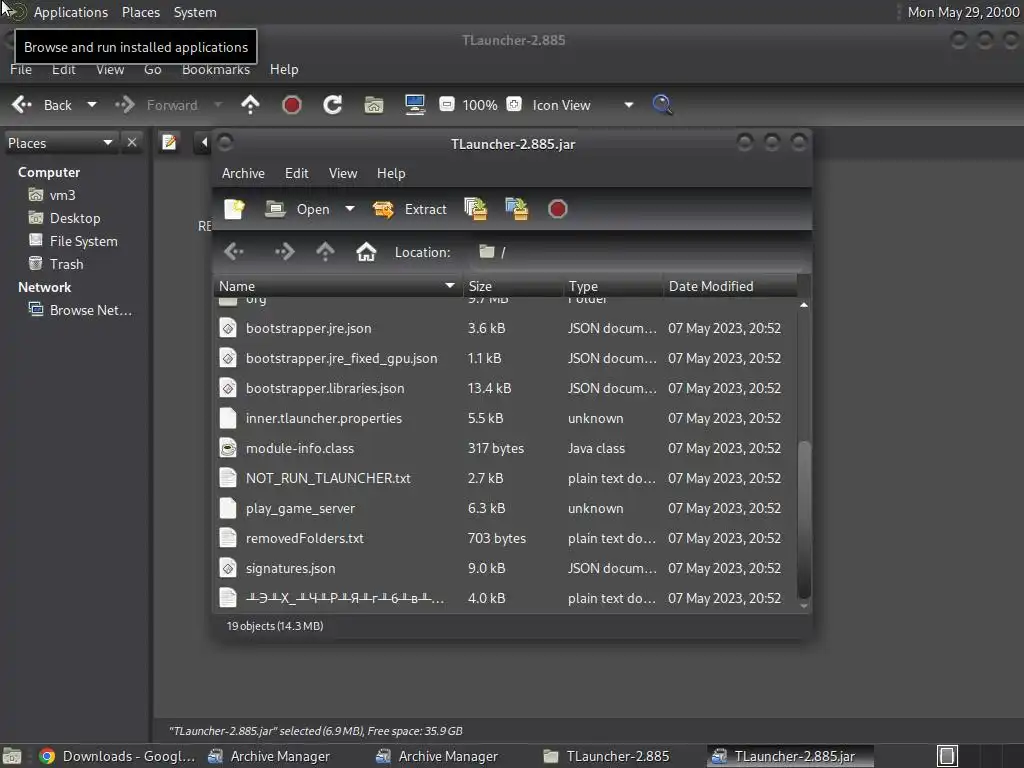
Task: Select module-info.class file
Action: pos(505,448)
